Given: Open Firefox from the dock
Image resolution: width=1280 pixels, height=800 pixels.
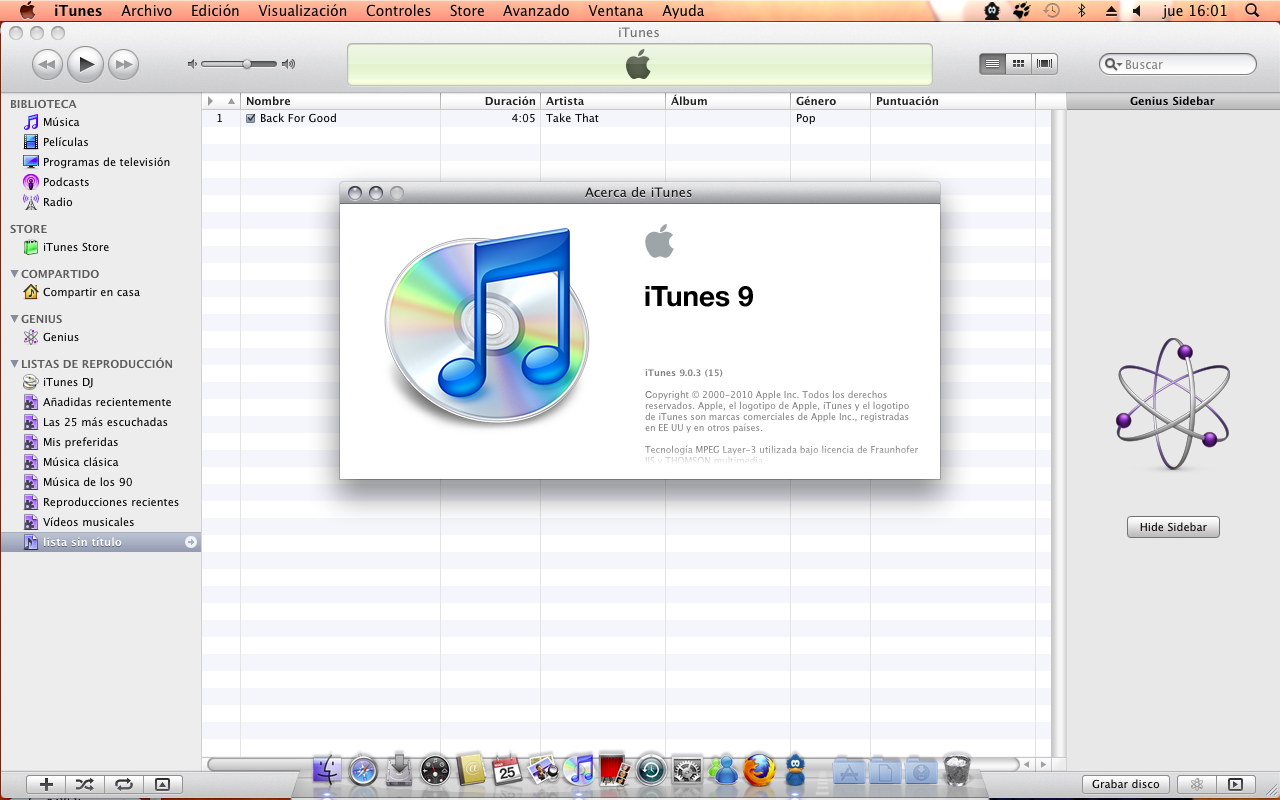Looking at the screenshot, I should [x=759, y=770].
